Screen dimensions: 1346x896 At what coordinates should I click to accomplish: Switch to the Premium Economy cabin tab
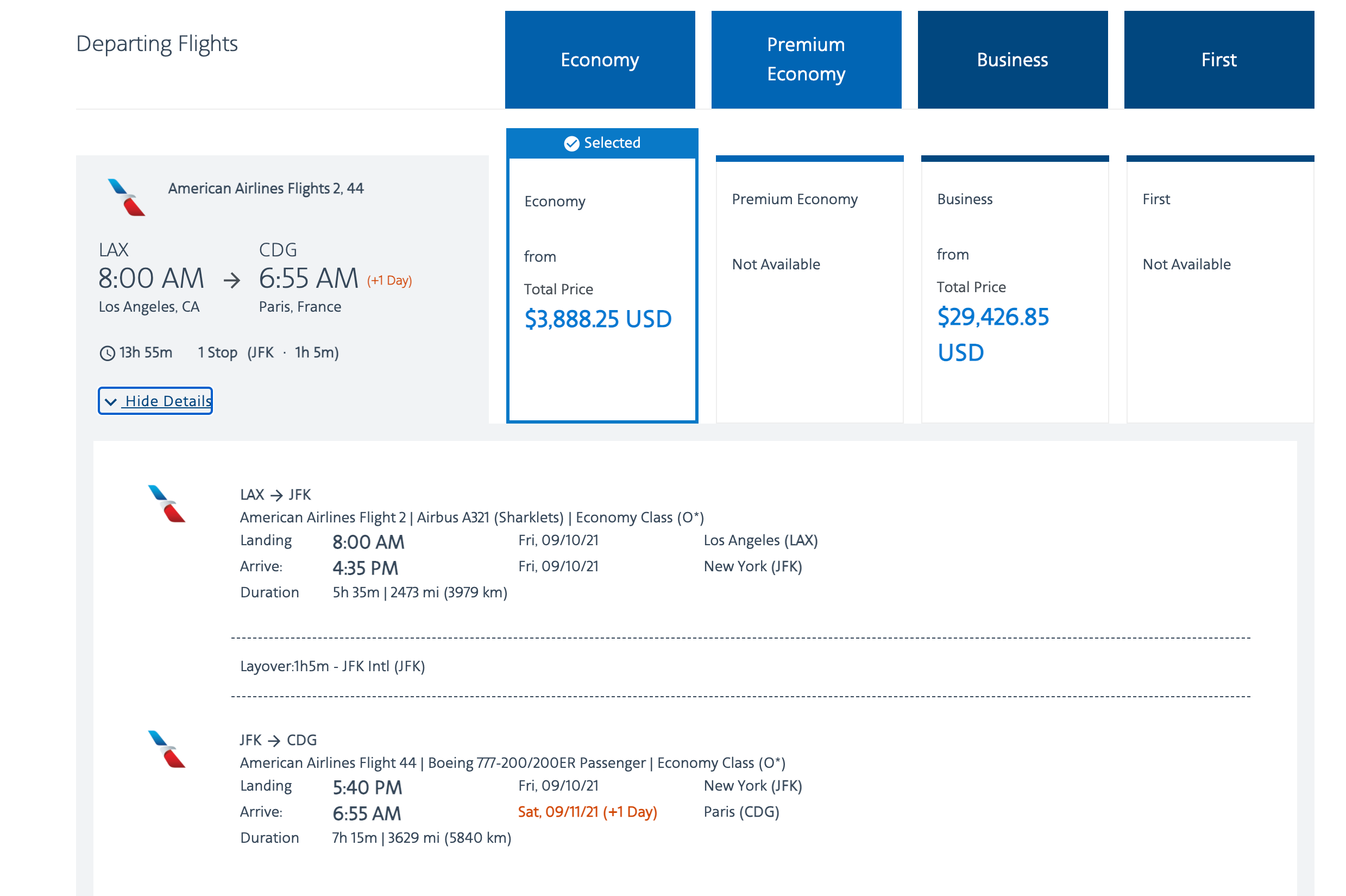click(806, 60)
